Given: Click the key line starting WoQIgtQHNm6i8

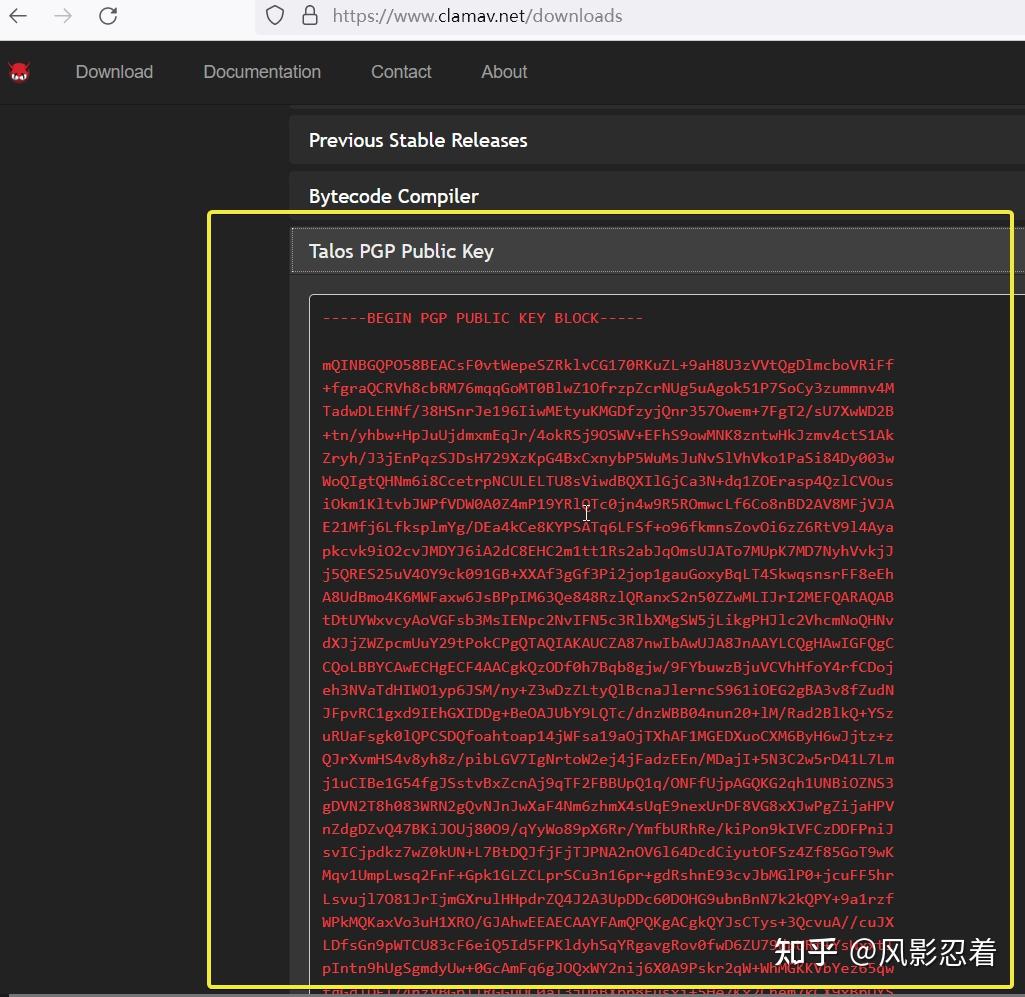Looking at the screenshot, I should [608, 481].
